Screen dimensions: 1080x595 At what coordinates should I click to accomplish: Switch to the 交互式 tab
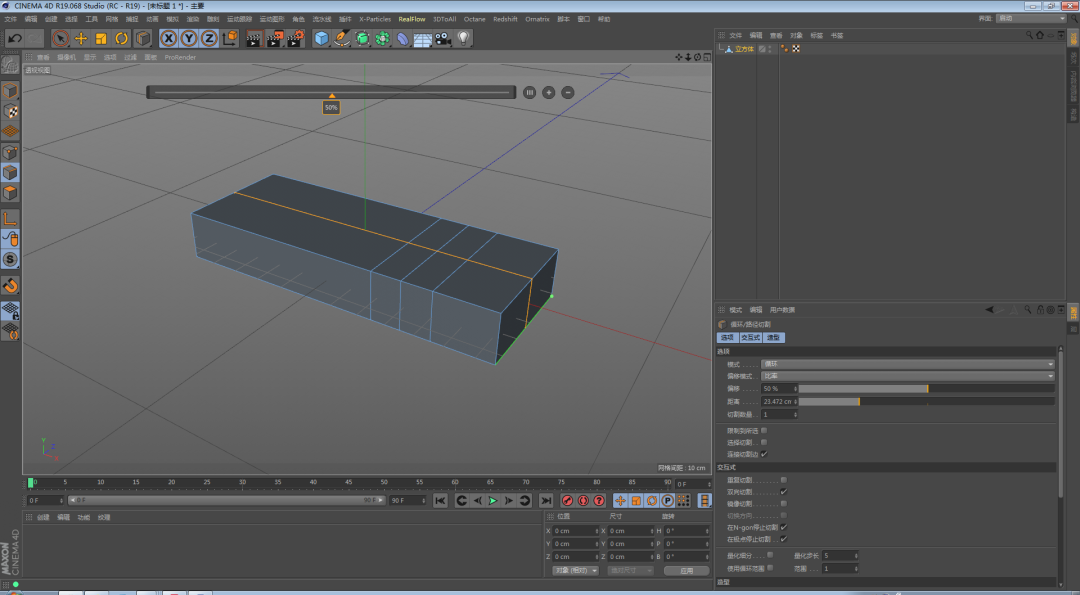tap(751, 338)
